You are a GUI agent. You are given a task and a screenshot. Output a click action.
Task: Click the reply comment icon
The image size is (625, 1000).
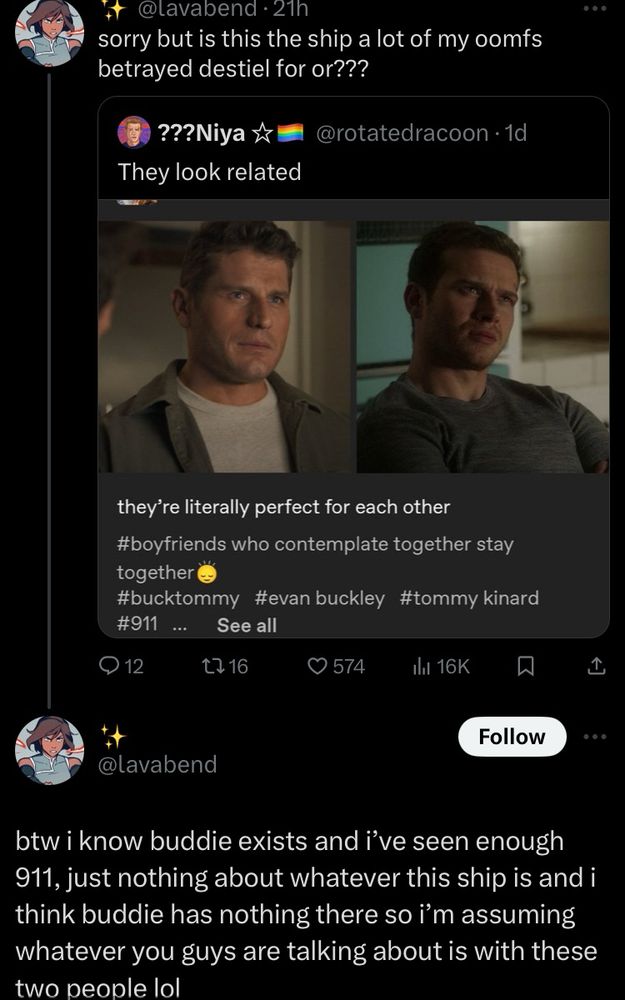(x=111, y=666)
